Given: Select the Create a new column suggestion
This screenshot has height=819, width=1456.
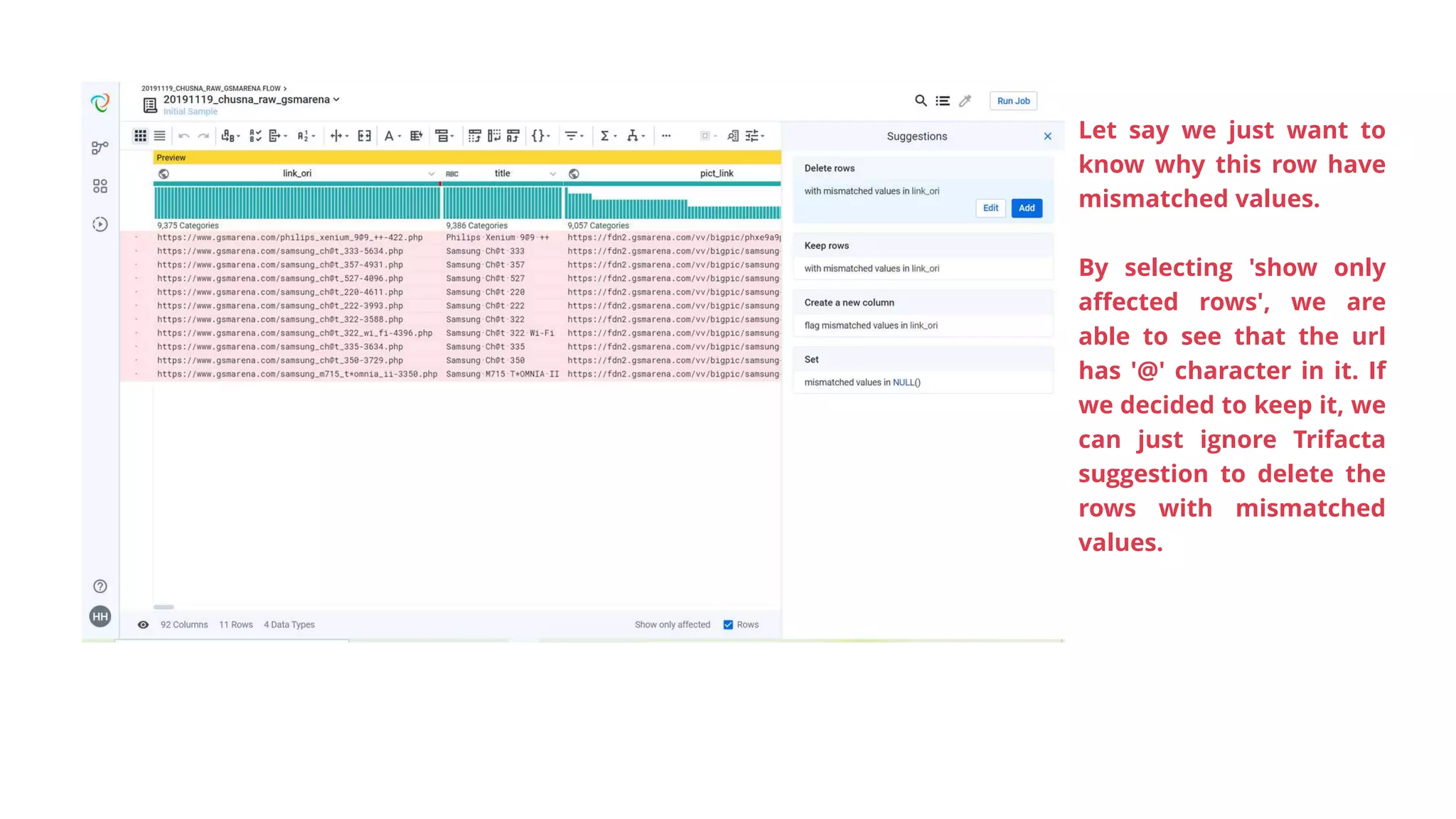Looking at the screenshot, I should pos(923,314).
